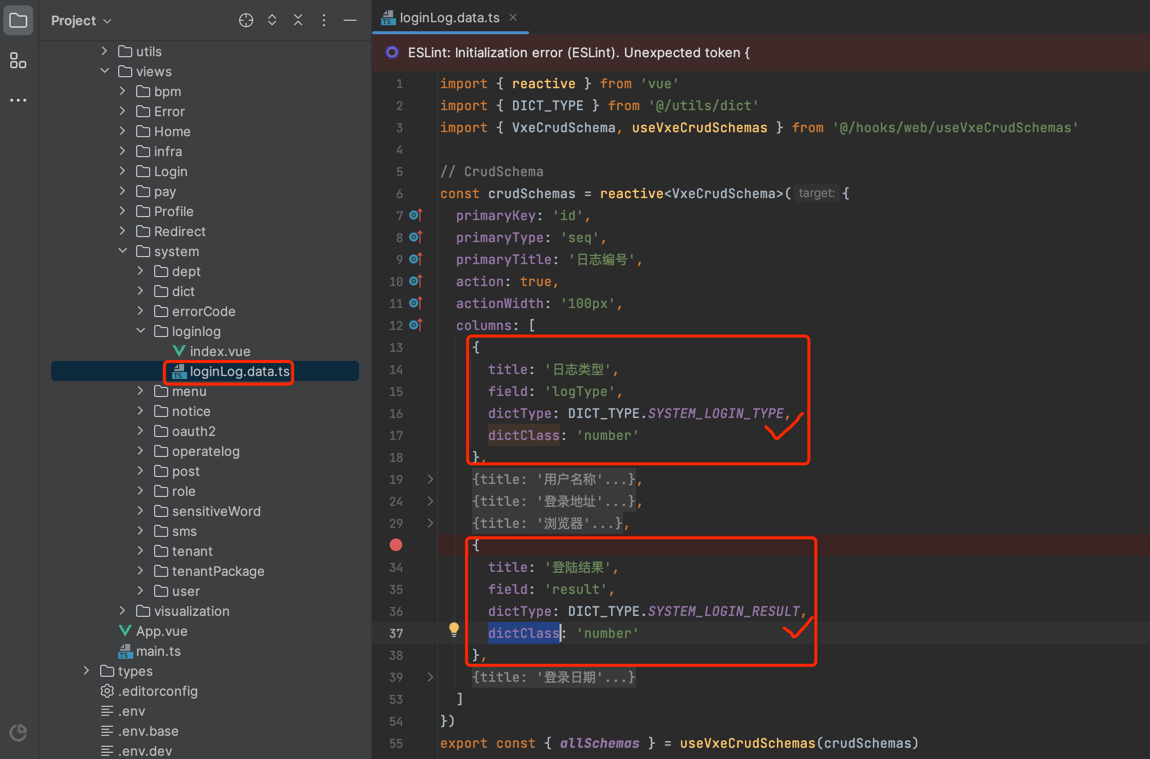
Task: Toggle the red breakpoint in the gutter
Action: point(396,545)
